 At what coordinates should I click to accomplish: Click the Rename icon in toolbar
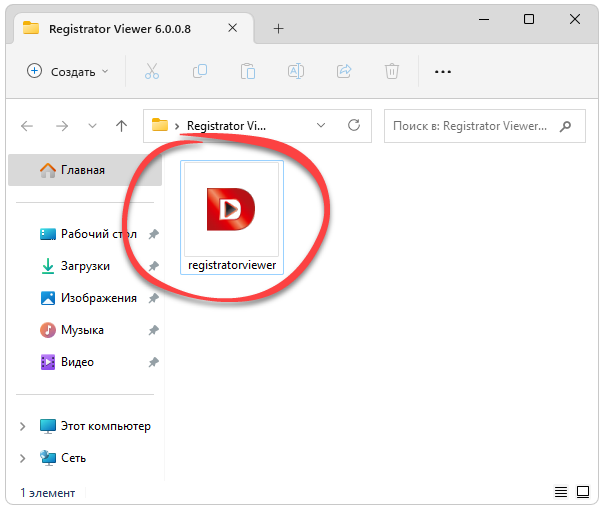(296, 71)
